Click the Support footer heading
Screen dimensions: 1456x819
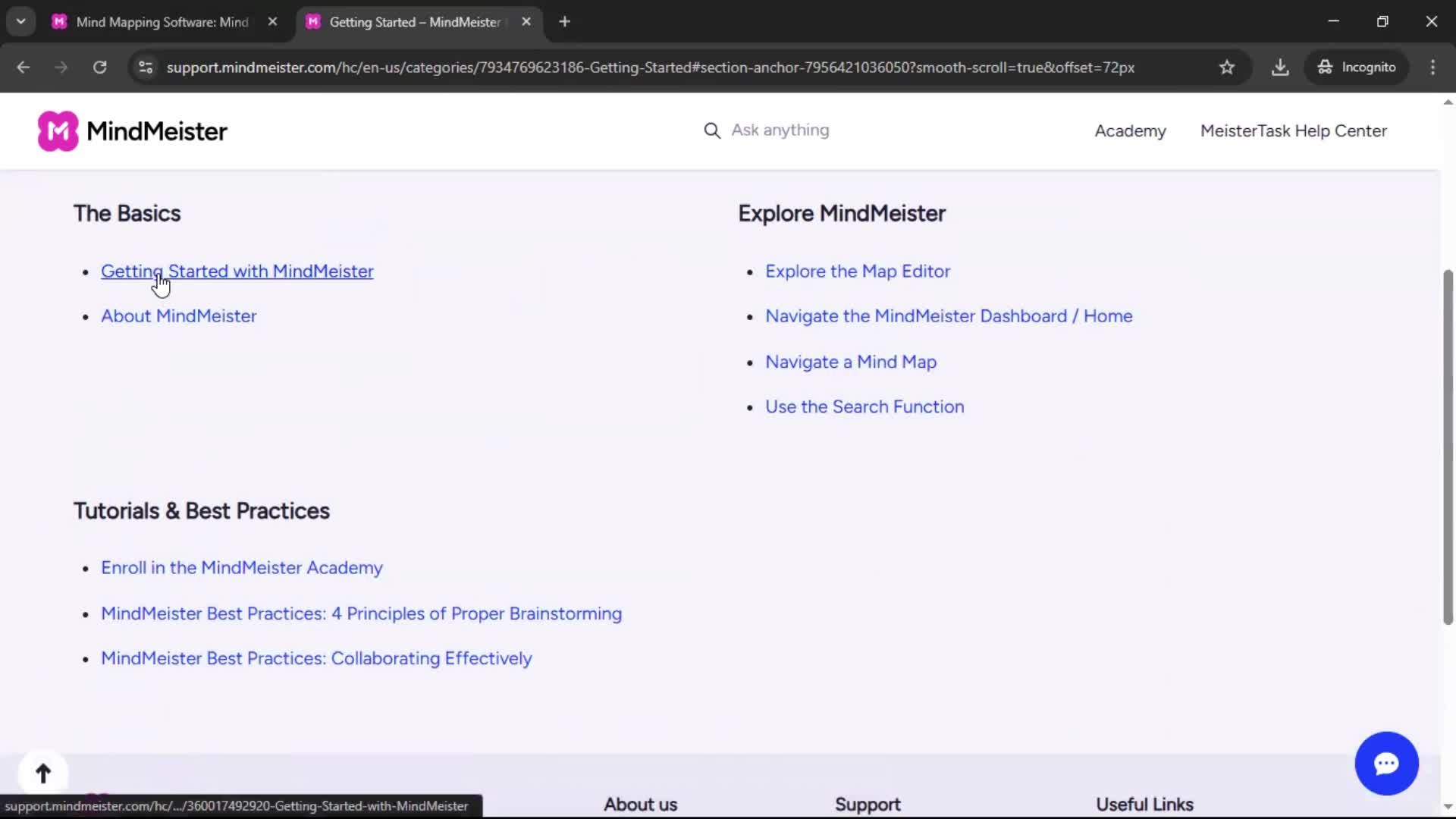[x=867, y=805]
